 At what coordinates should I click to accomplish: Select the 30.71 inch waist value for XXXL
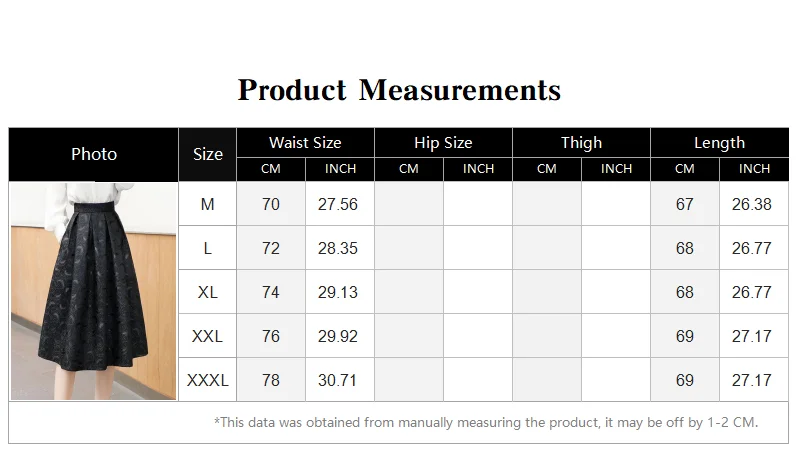pyautogui.click(x=338, y=380)
